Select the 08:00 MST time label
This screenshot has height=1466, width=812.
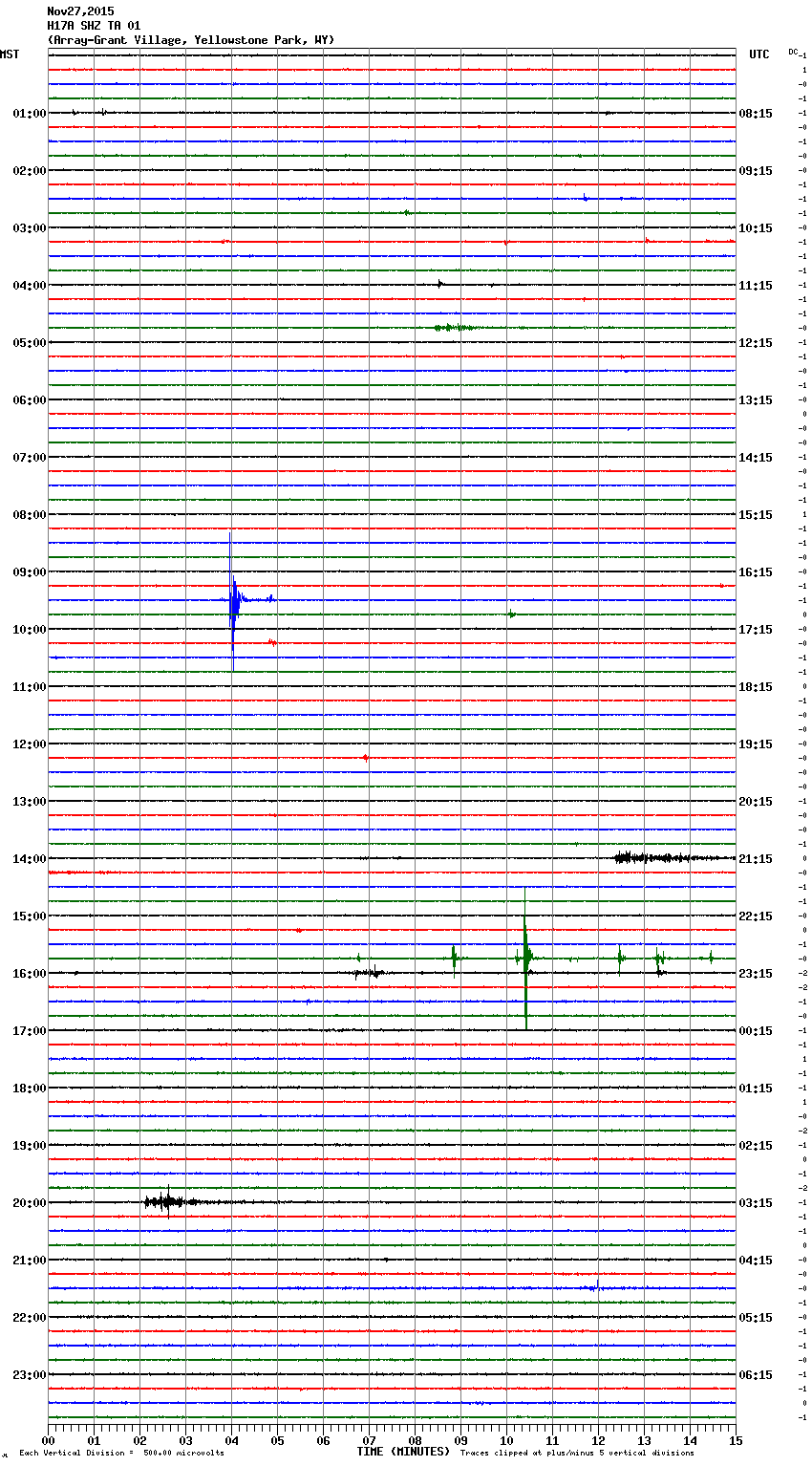point(29,515)
